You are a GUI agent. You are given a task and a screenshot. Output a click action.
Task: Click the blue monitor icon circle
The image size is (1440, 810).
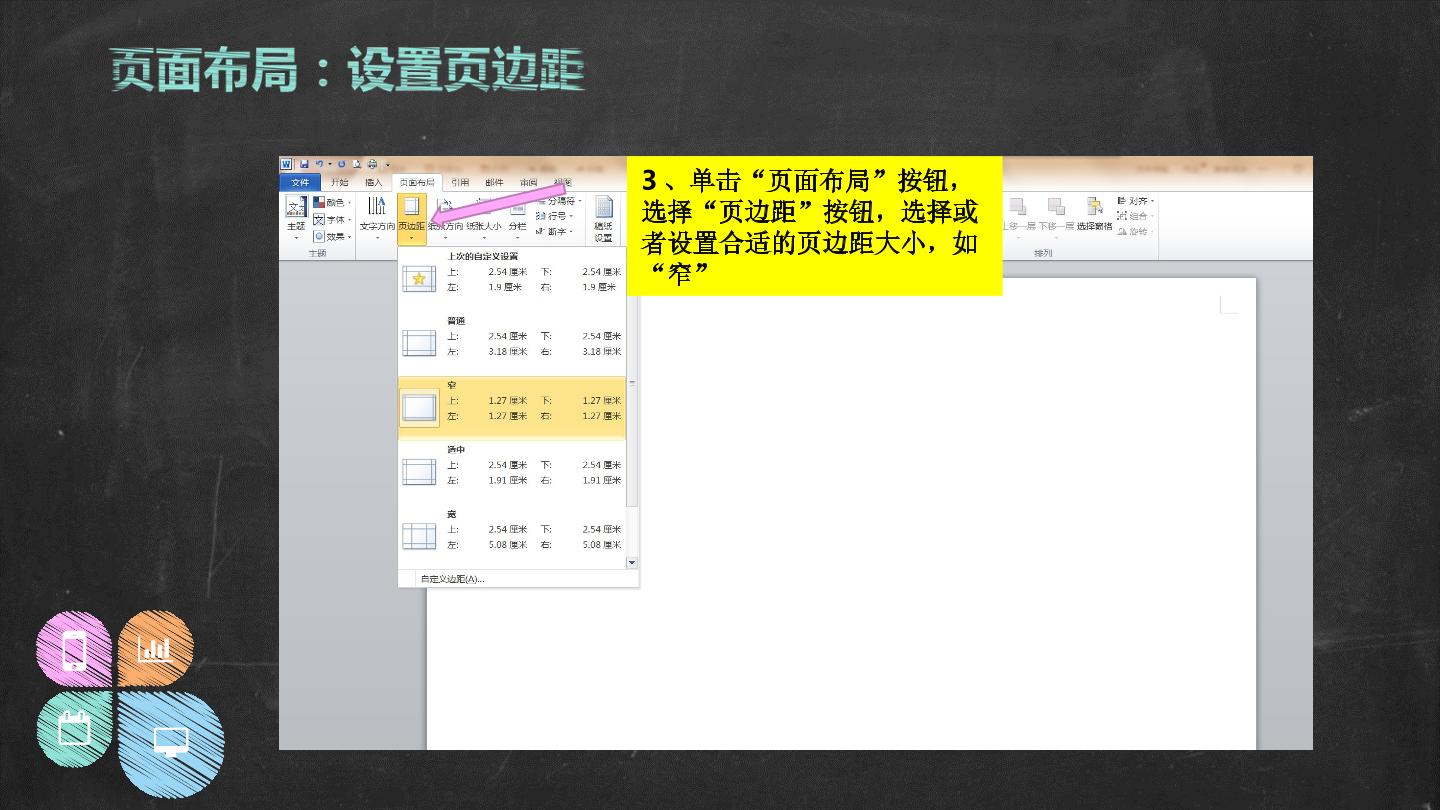pos(171,744)
